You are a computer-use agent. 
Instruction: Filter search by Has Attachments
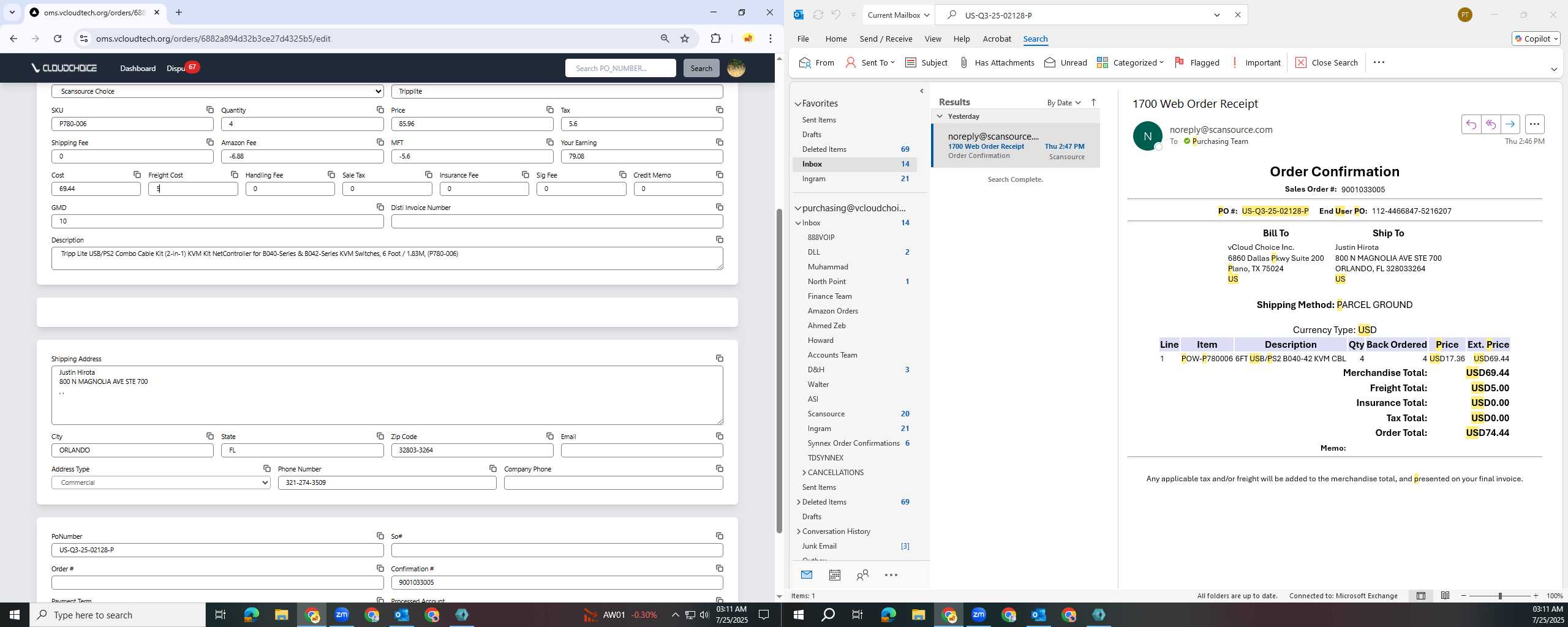(x=997, y=62)
